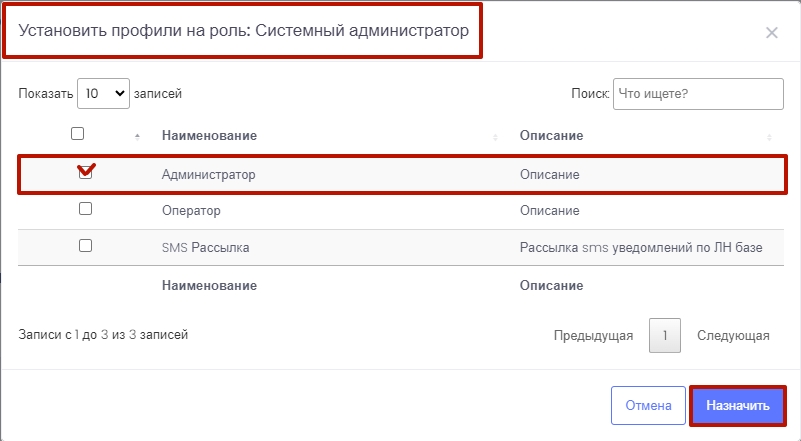The width and height of the screenshot is (801, 441).
Task: Click the sort arrow beside header checkbox
Action: point(137,136)
